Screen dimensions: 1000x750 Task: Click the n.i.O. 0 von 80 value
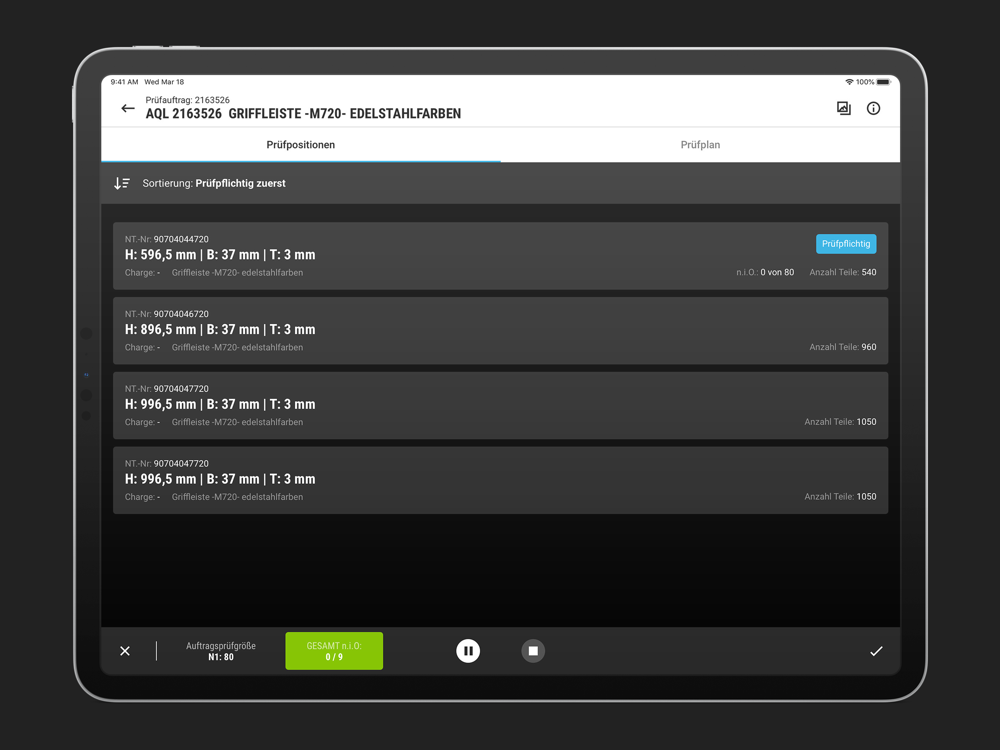click(x=765, y=272)
